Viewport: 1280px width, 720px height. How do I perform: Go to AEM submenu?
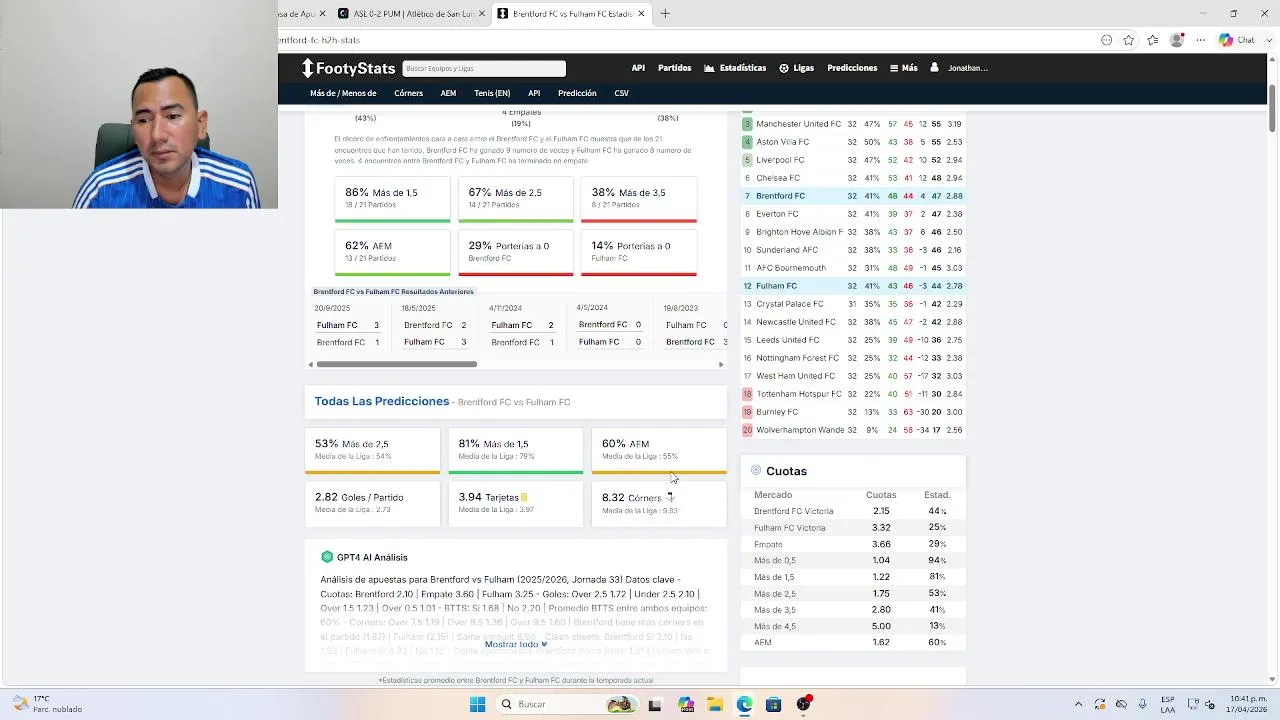[x=448, y=93]
